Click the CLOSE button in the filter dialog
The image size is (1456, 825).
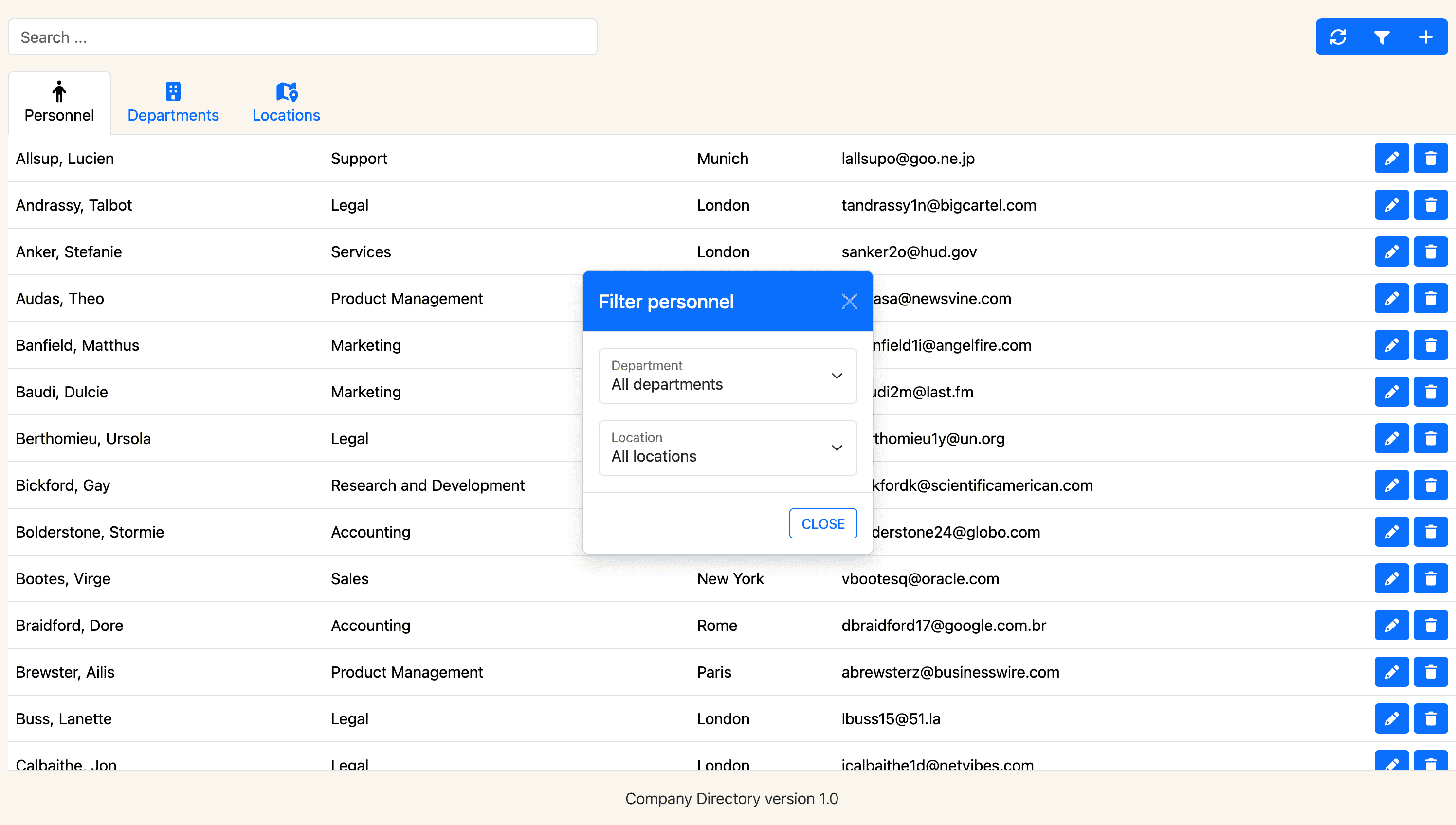point(823,523)
